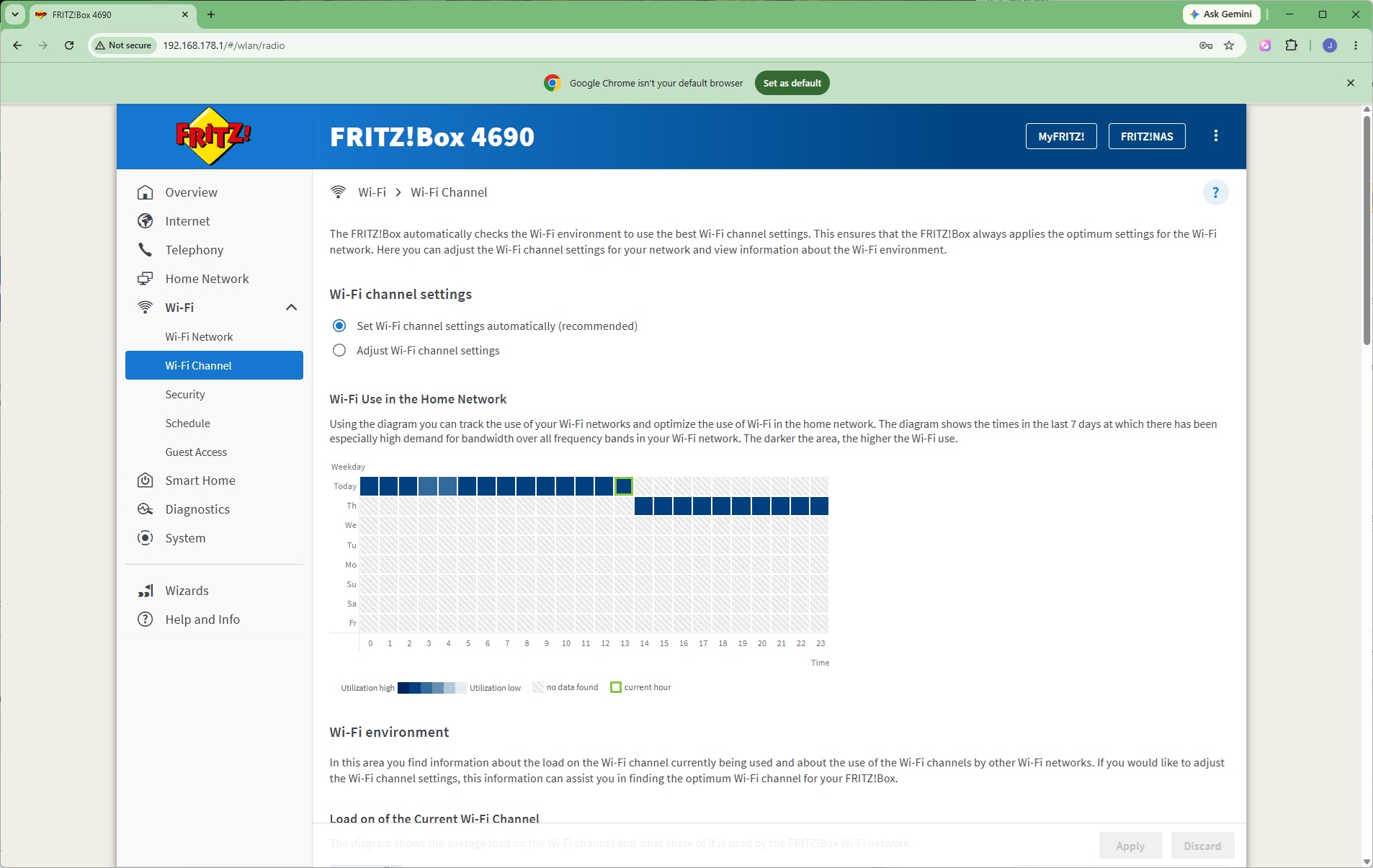Click the Not secure site info chip
This screenshot has width=1373, height=868.
123,45
